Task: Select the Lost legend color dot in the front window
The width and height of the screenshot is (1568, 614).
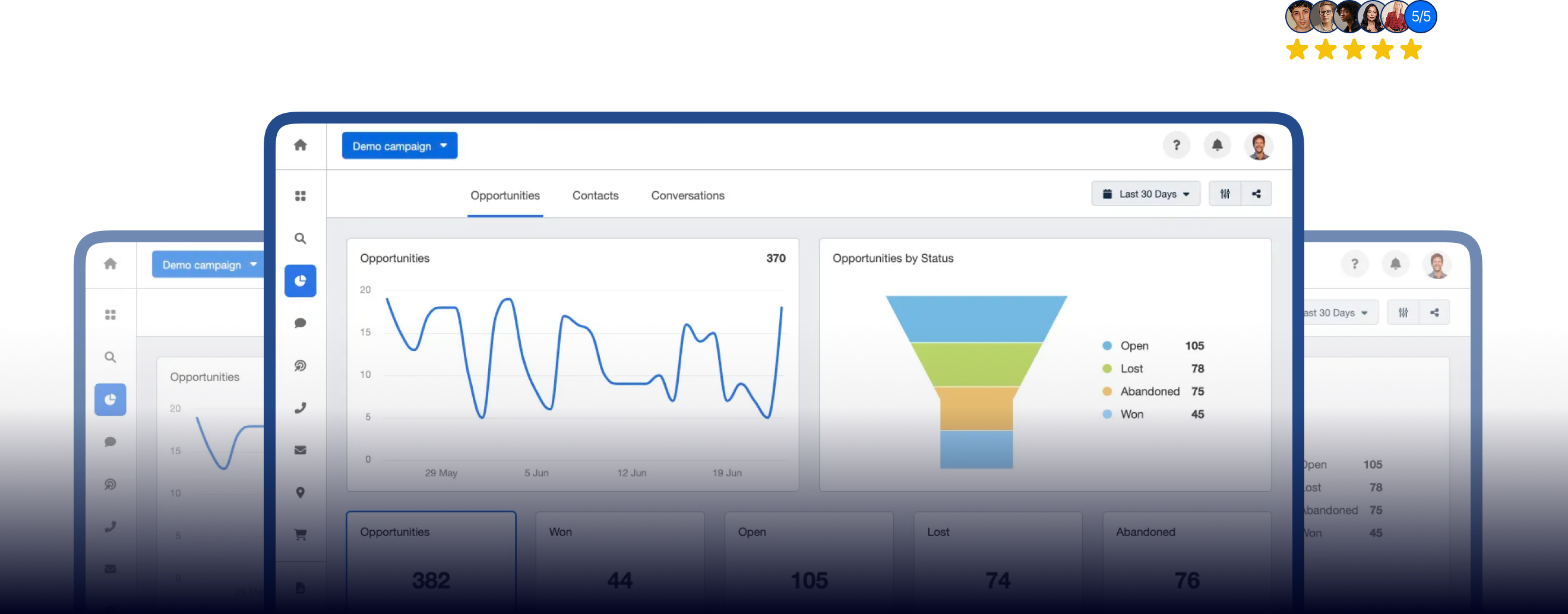Action: click(1107, 369)
